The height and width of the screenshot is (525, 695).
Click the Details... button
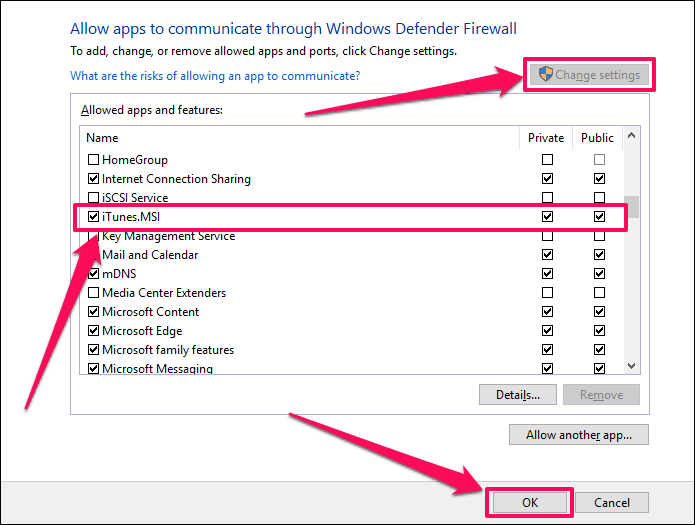pyautogui.click(x=518, y=395)
